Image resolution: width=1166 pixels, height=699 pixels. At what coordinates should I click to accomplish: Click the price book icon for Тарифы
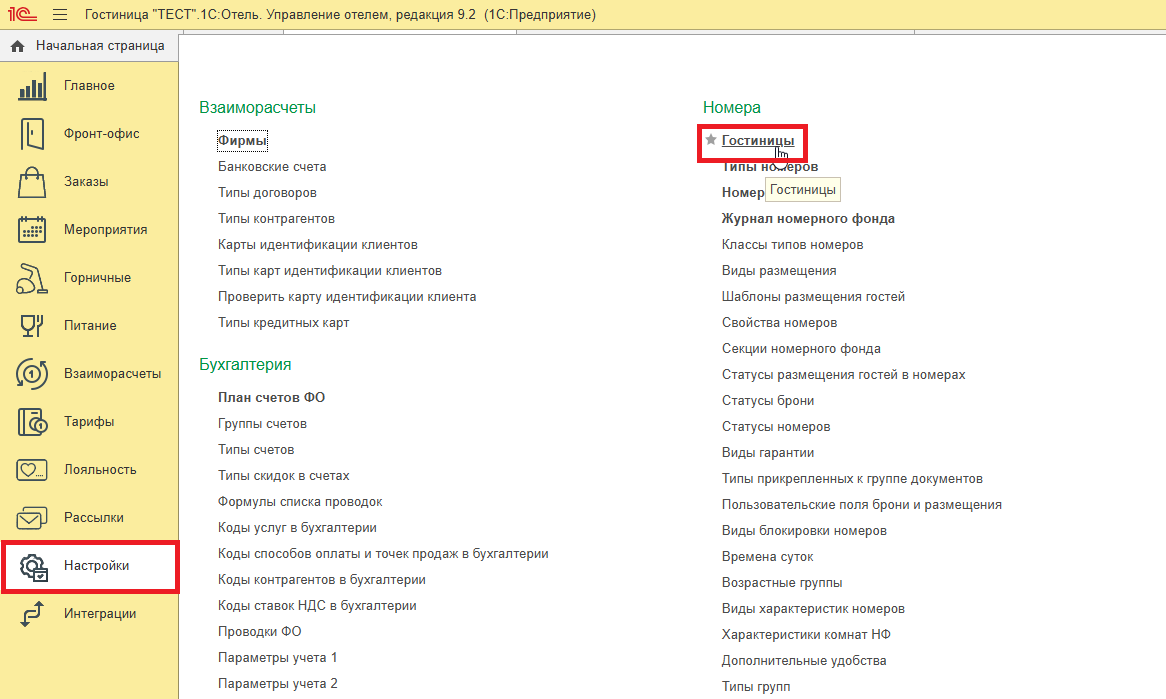tap(32, 422)
